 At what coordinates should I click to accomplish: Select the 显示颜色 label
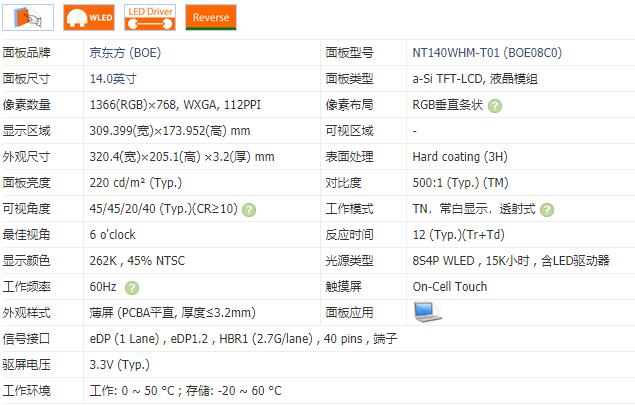(26, 260)
